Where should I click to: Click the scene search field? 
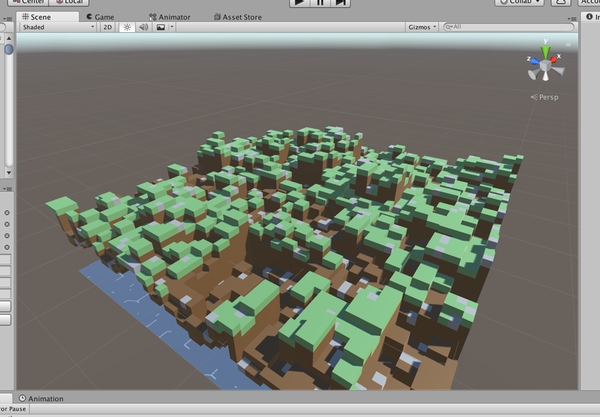(509, 27)
